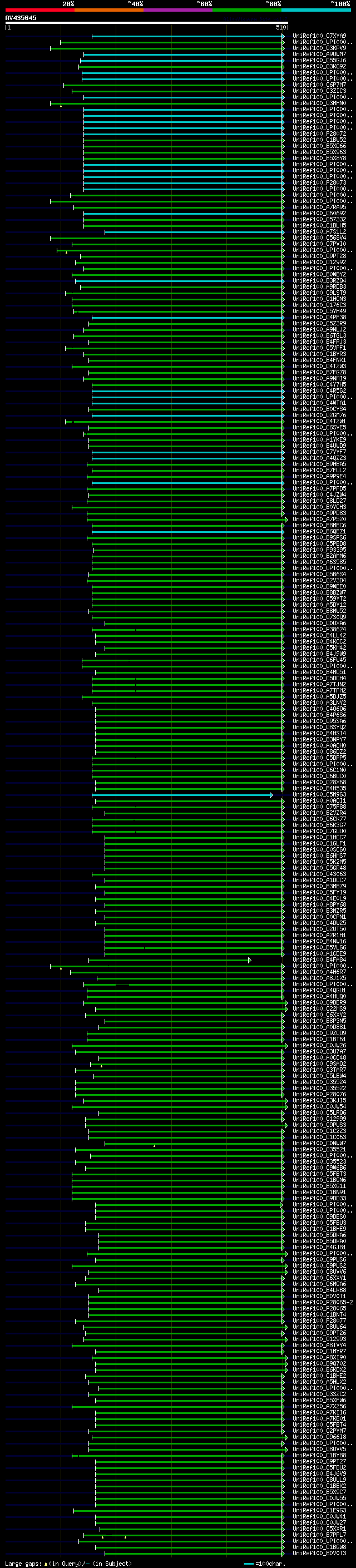356x1568 pixels.
Task: Select the UniRef100_P38624 label
Action: (x=319, y=630)
